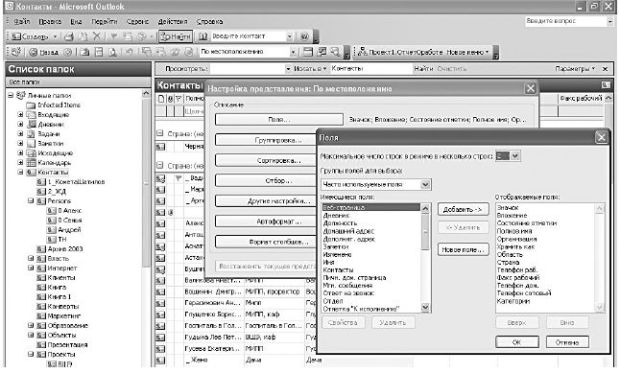Click the Print Preview icon
This screenshot has width=620, height=373.
coord(112,52)
